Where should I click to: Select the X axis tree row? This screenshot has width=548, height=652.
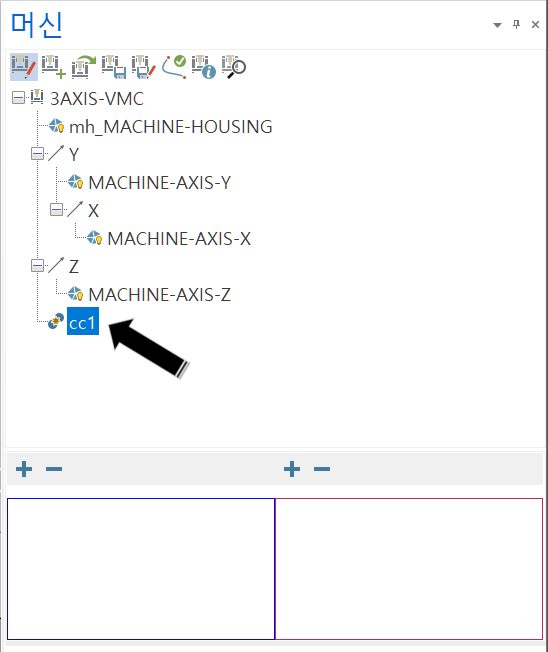click(x=93, y=210)
